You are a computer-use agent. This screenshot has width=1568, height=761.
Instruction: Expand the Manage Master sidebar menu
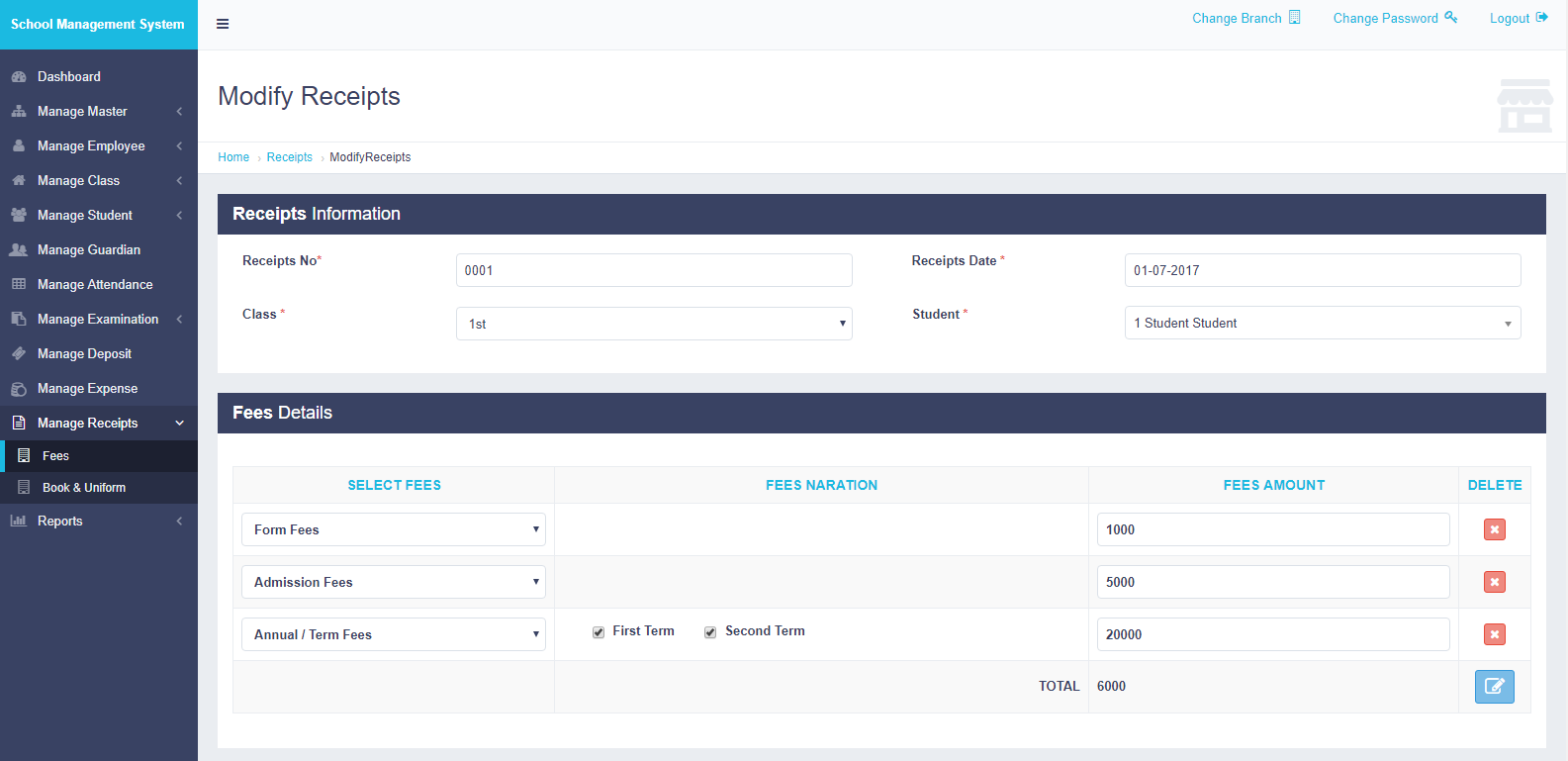point(97,112)
